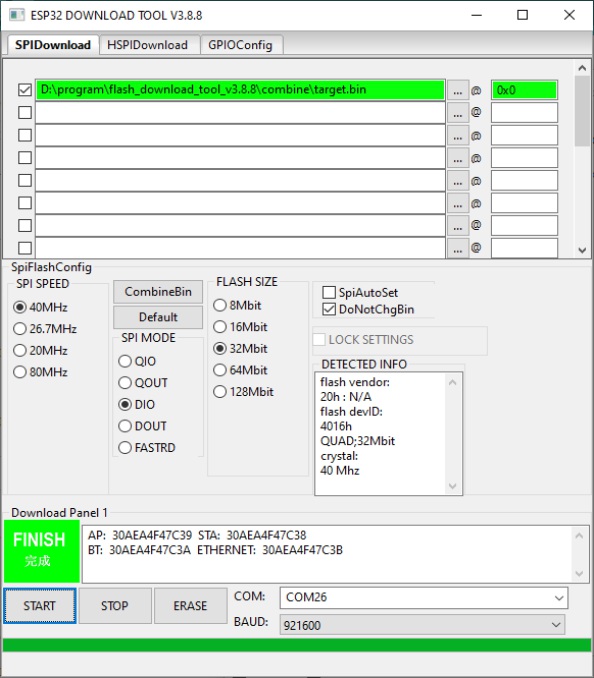The height and width of the screenshot is (678, 594).
Task: Click the 'ETHERNET: 30AEA4F47C3B' text
Action: click(x=270, y=550)
